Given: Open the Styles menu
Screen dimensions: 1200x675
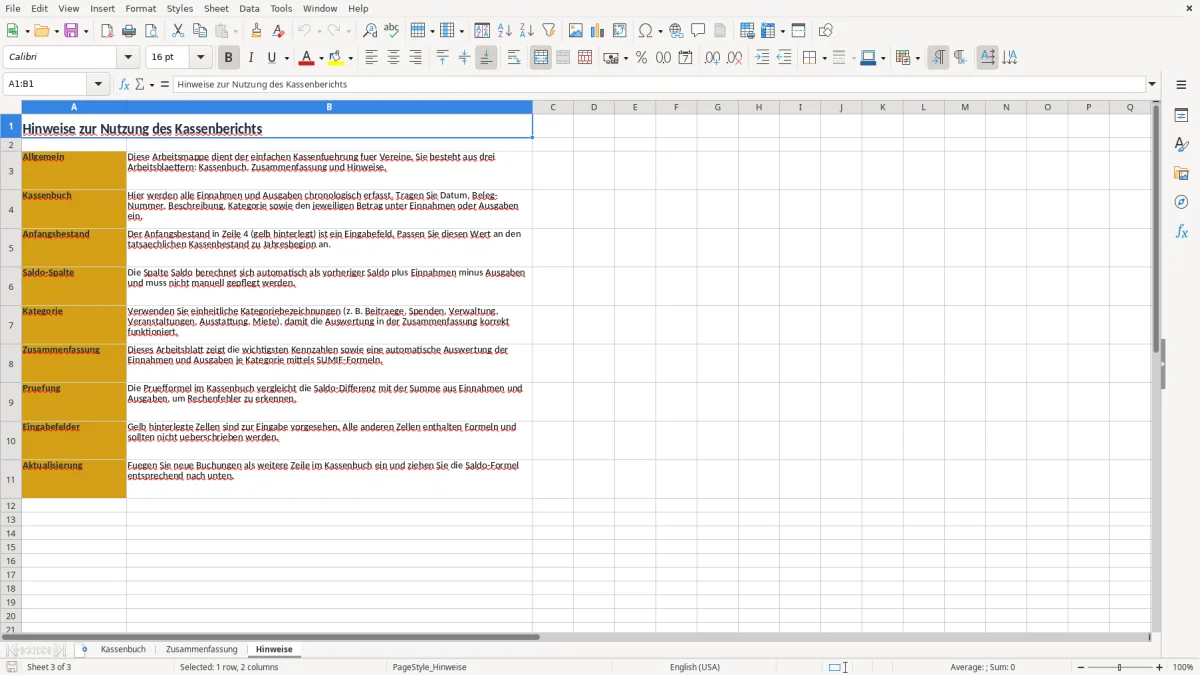Looking at the screenshot, I should pyautogui.click(x=180, y=8).
